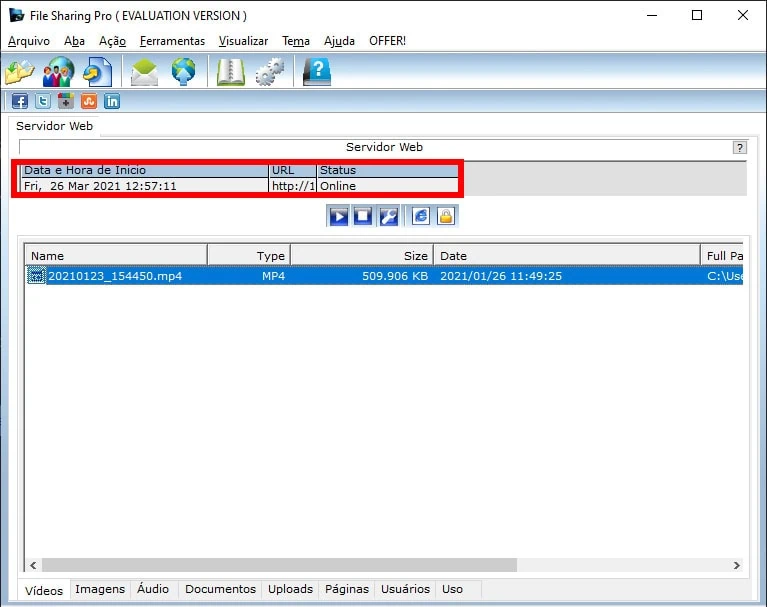This screenshot has height=607, width=767.
Task: Click the scrollbar right arrow
Action: pos(737,565)
